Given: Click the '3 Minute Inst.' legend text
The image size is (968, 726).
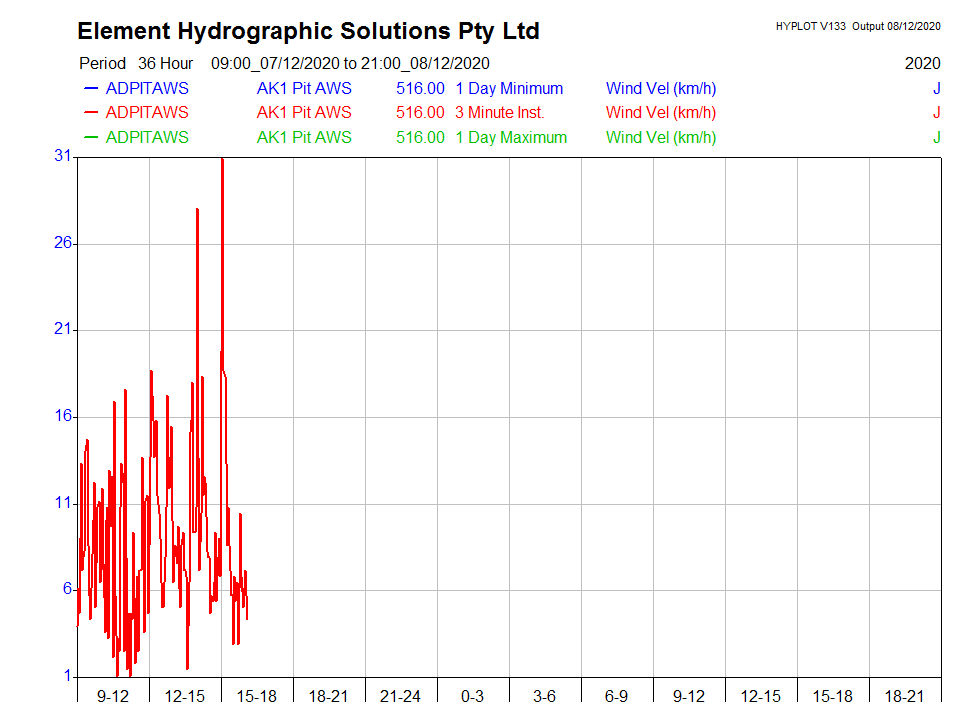Looking at the screenshot, I should pos(500,112).
